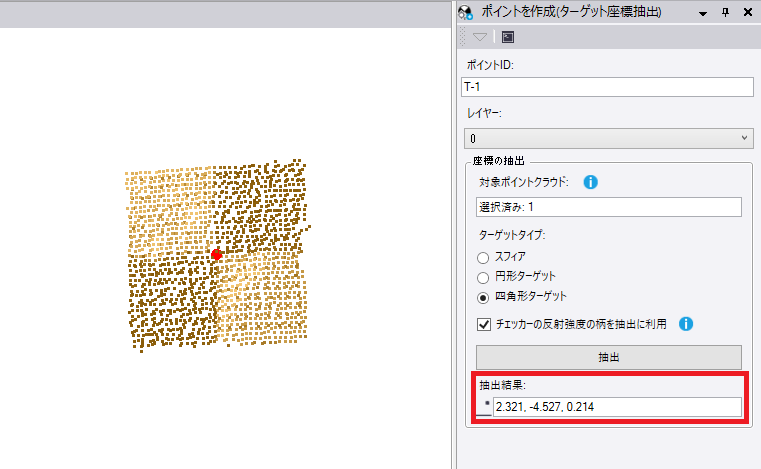
Task: Click the 抽出結果 coordinate field
Action: coord(617,407)
